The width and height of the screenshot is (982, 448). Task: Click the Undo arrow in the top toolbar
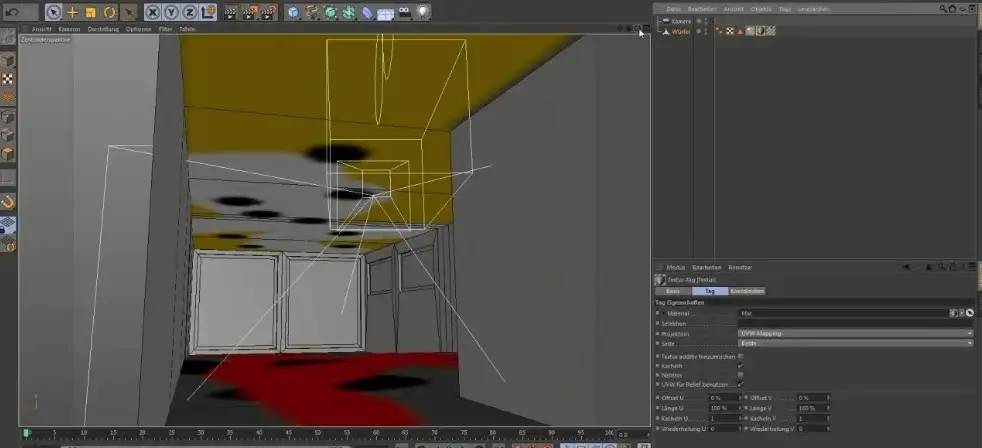[x=12, y=12]
